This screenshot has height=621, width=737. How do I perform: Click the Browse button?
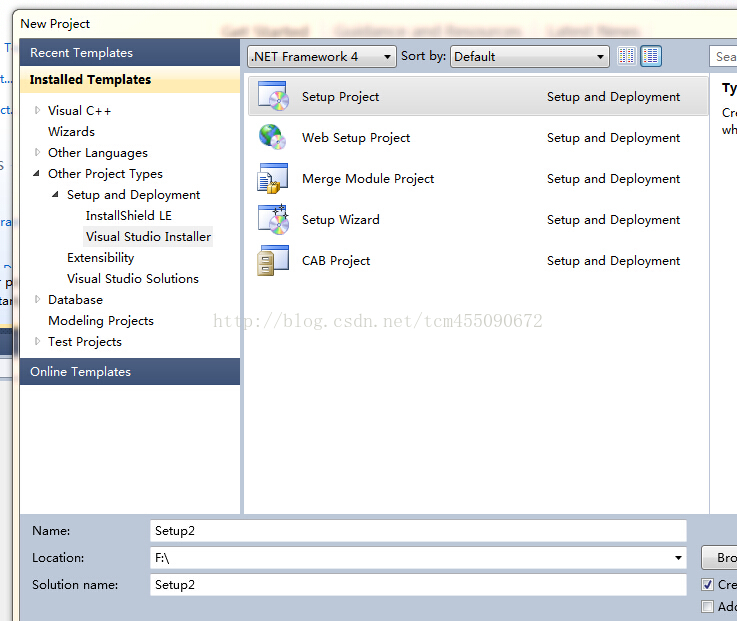click(719, 558)
